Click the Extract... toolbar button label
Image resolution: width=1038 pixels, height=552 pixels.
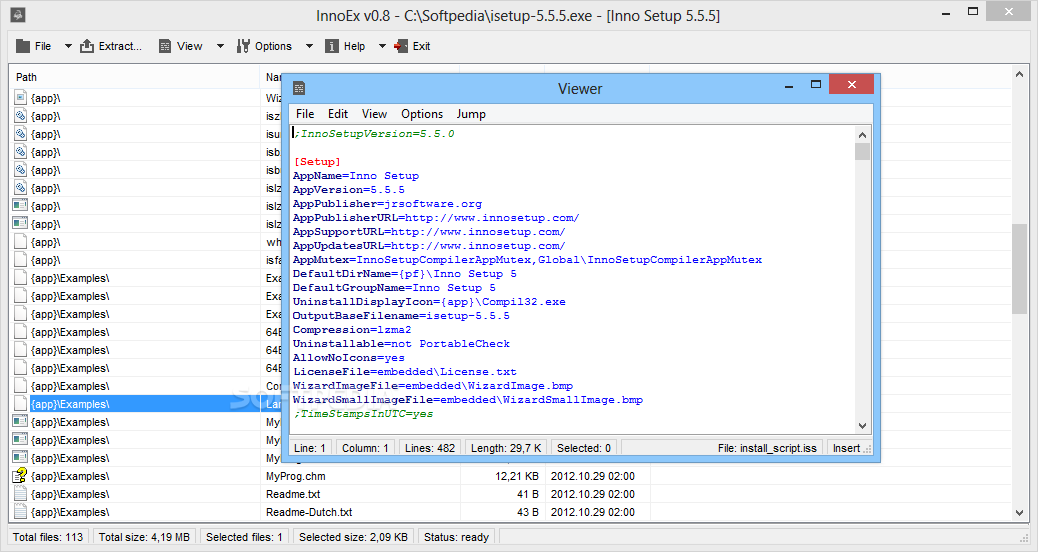pos(120,46)
